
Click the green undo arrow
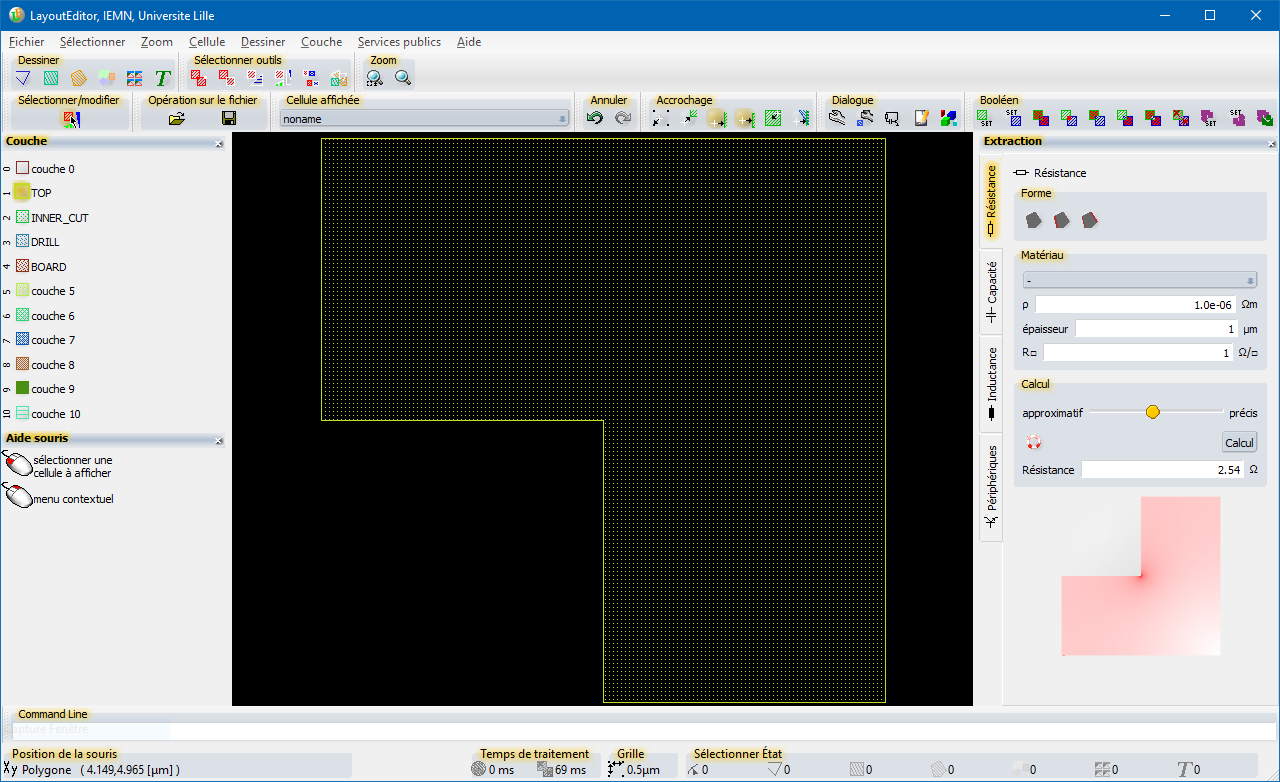tap(595, 118)
